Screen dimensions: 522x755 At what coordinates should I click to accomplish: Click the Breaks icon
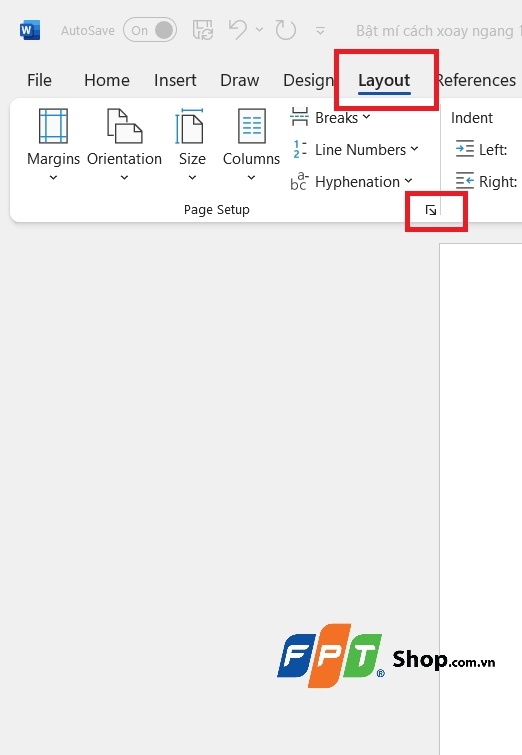pos(299,117)
